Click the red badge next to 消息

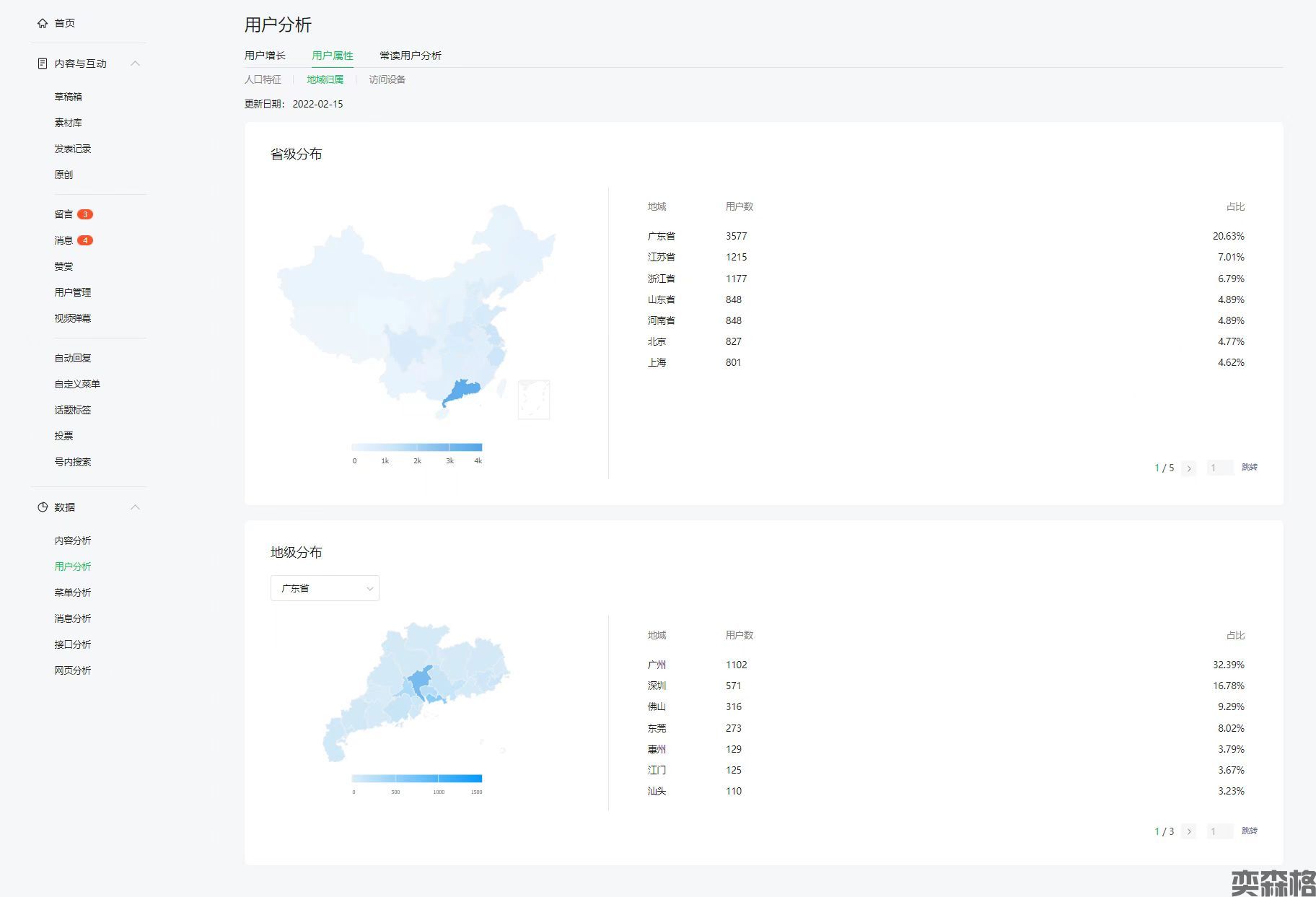click(x=85, y=240)
